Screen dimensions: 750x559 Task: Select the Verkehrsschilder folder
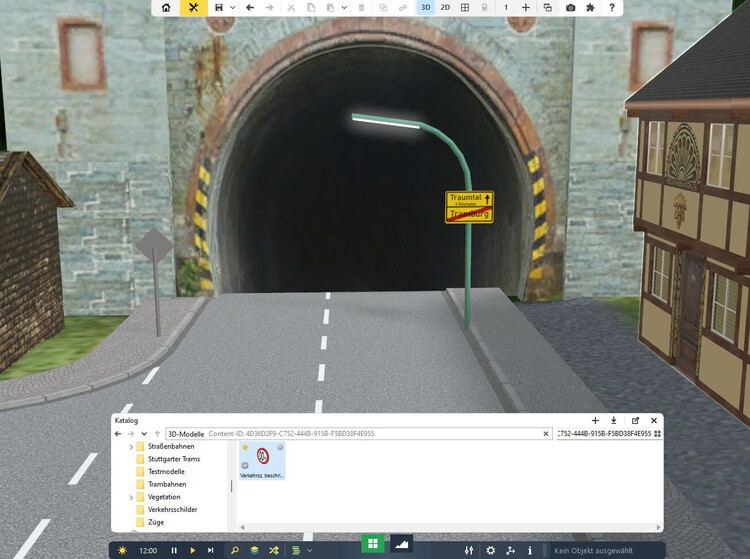point(172,509)
